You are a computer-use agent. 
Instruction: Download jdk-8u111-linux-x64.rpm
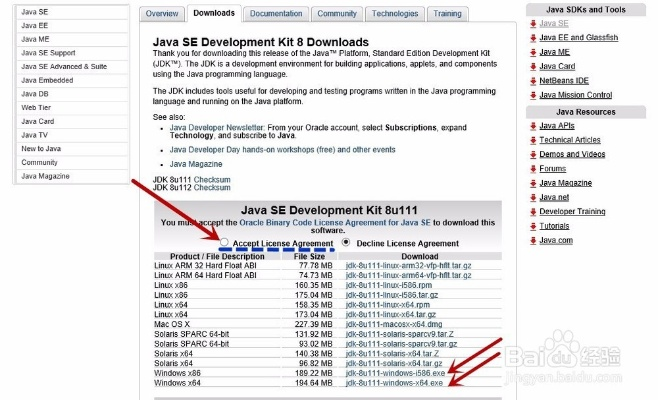tap(388, 305)
